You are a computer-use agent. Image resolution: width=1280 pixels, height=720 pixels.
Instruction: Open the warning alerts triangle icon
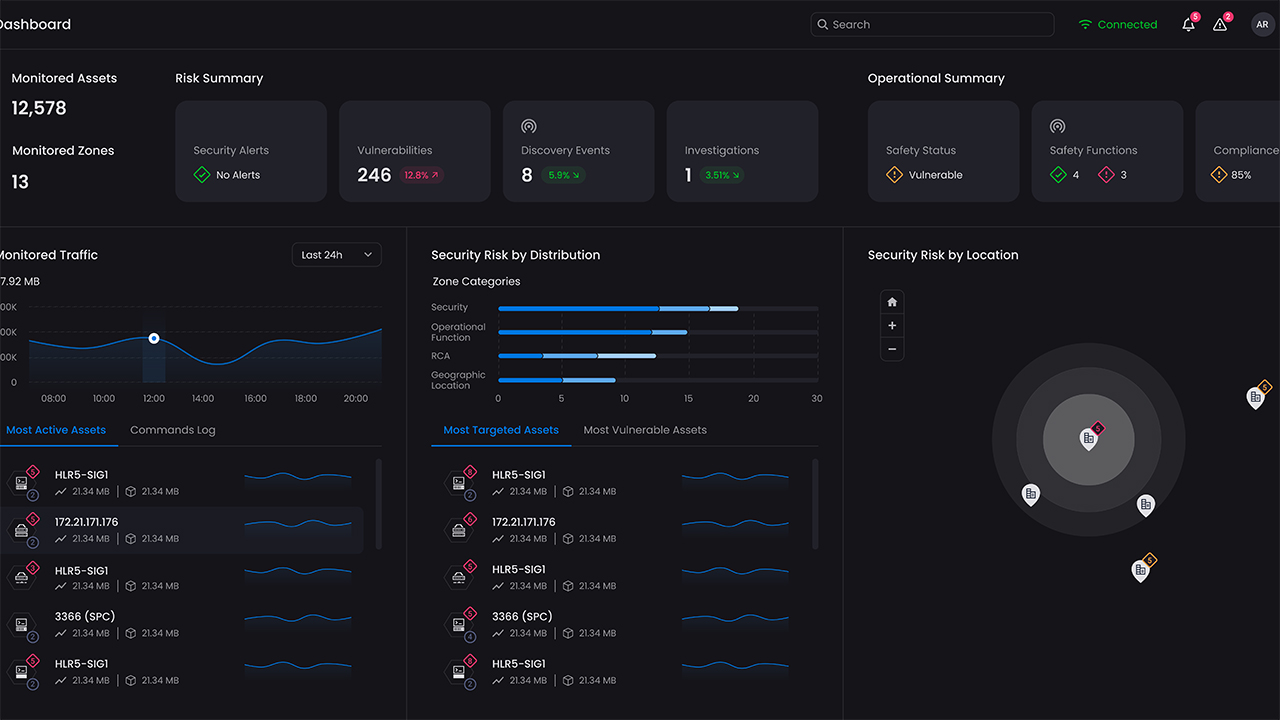tap(1220, 25)
